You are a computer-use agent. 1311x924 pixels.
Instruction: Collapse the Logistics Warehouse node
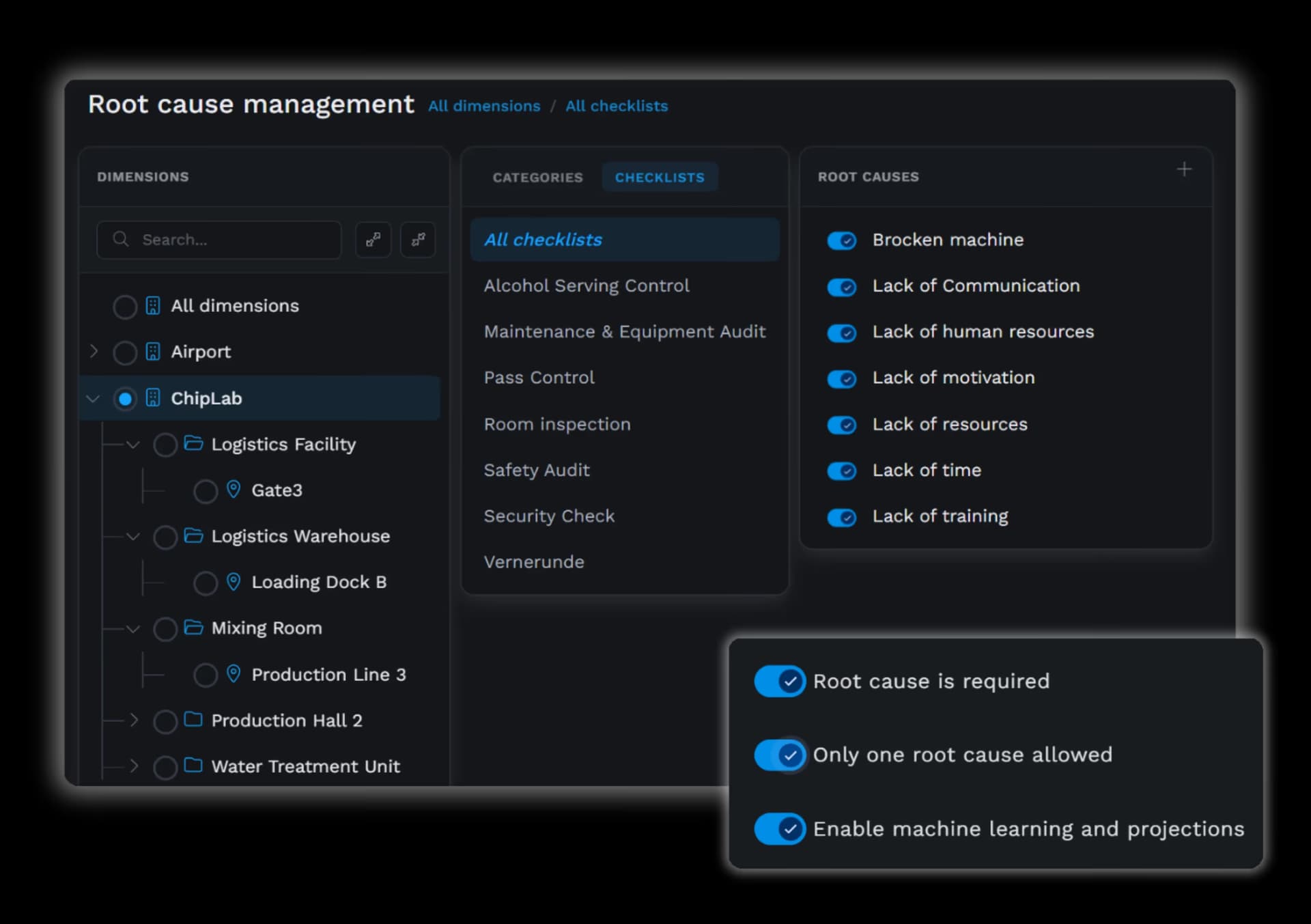134,536
